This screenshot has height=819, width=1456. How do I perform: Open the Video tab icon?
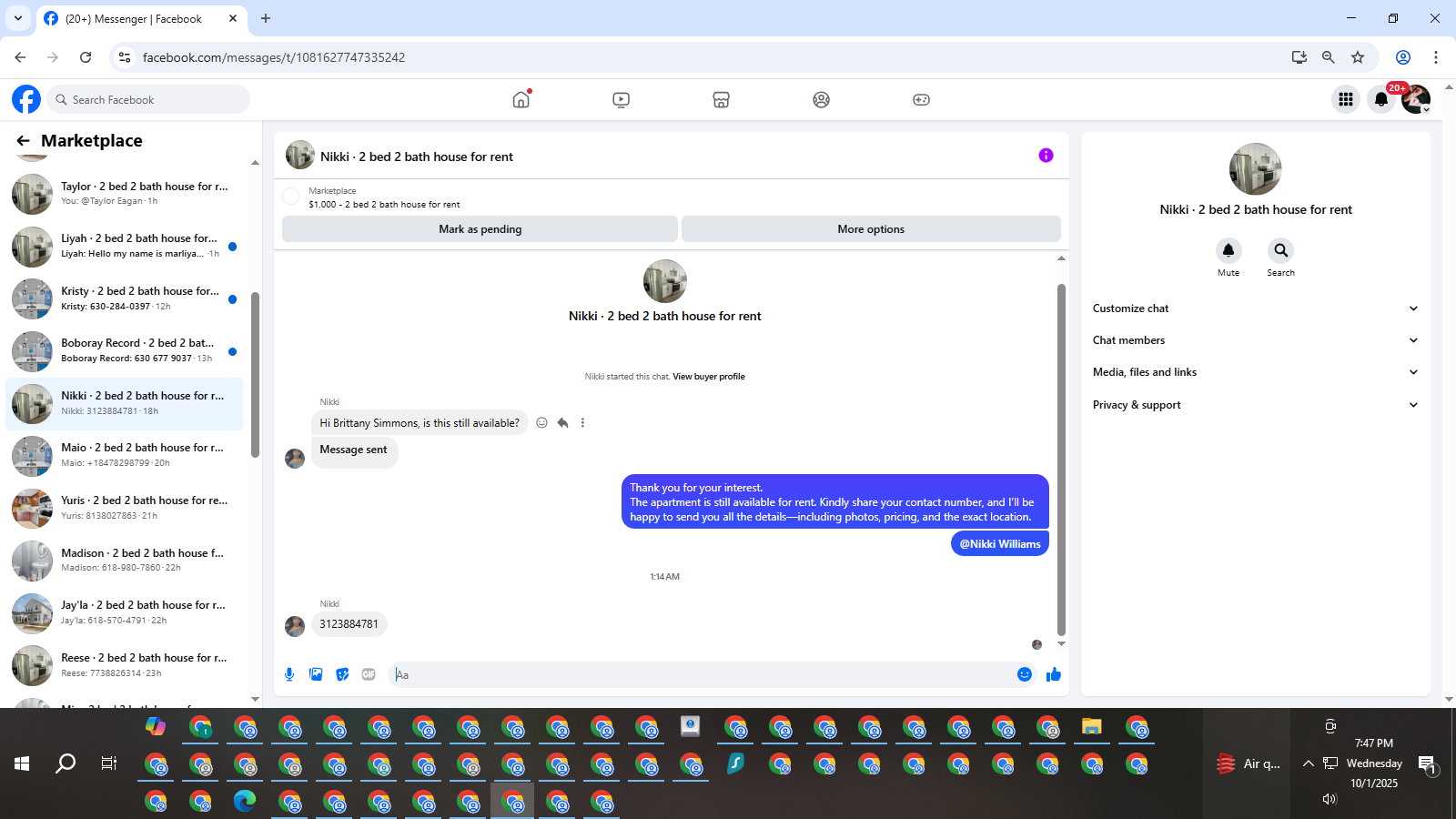pyautogui.click(x=621, y=100)
